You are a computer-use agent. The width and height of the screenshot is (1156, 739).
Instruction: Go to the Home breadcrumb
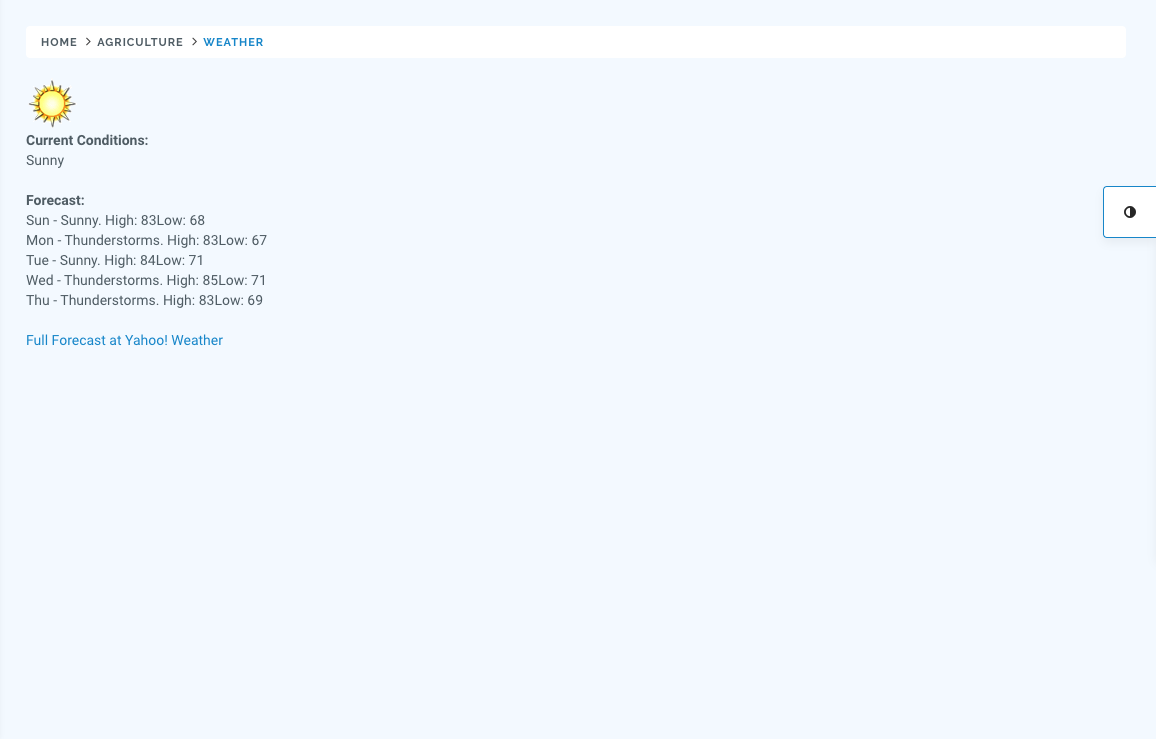[x=59, y=42]
